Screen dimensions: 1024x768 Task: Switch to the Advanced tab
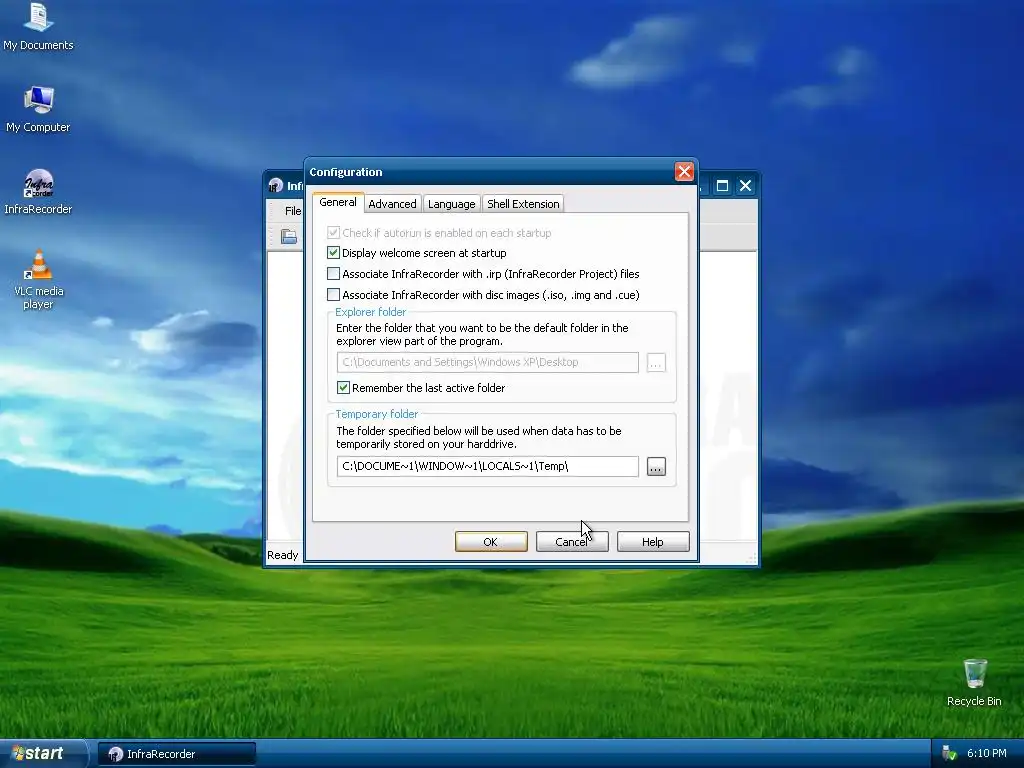[392, 204]
